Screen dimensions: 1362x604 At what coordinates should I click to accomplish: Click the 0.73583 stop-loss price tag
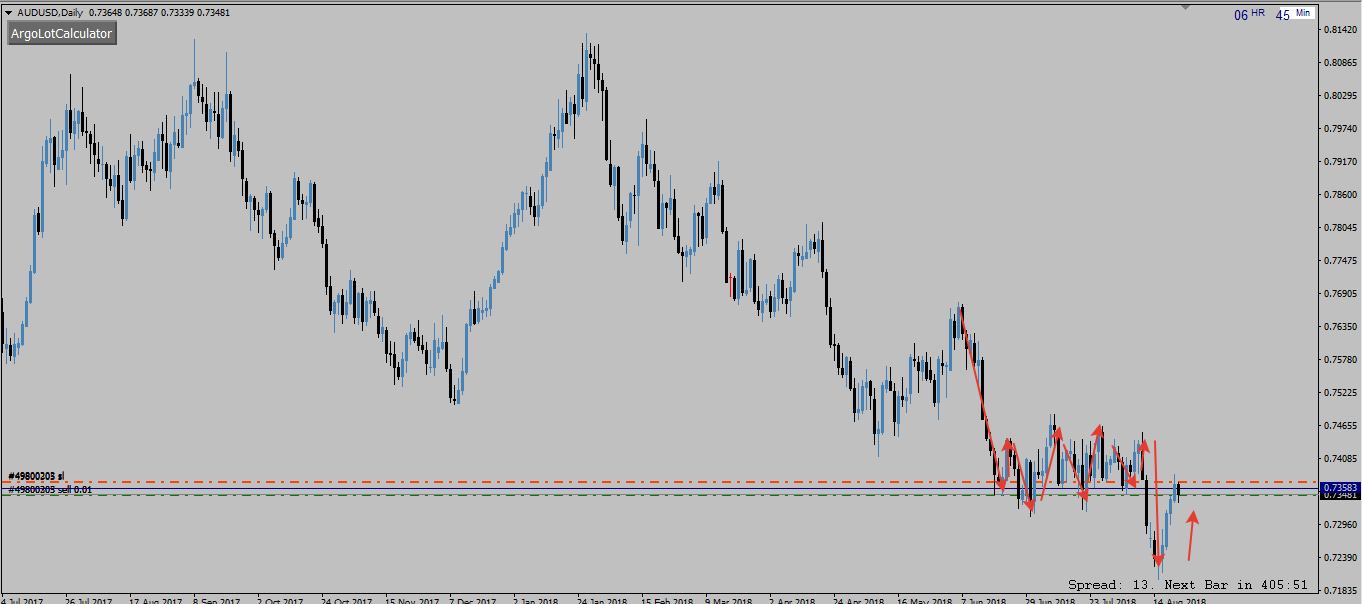(1340, 486)
